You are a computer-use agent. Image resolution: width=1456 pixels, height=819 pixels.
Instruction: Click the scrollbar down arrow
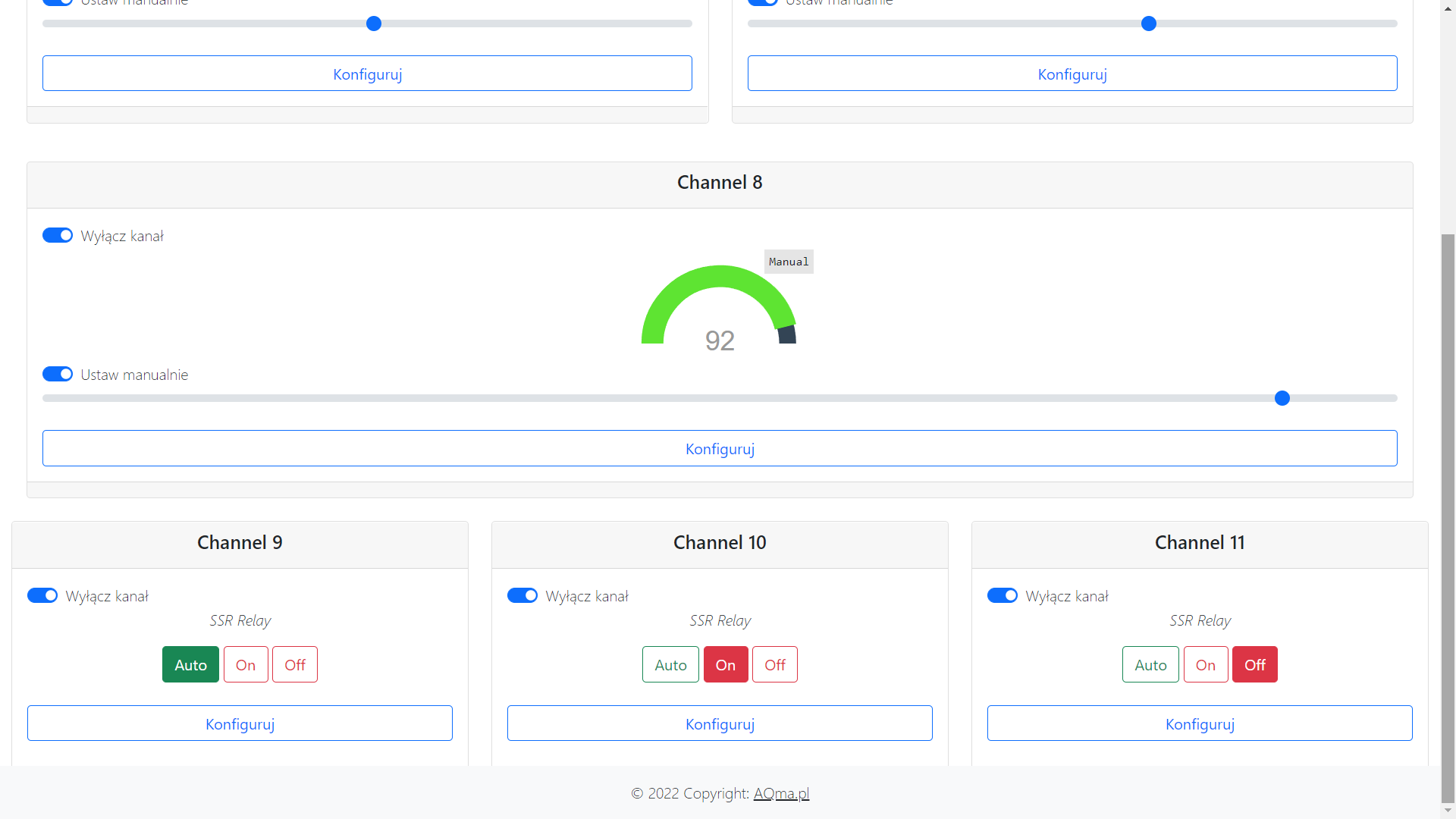click(x=1448, y=811)
